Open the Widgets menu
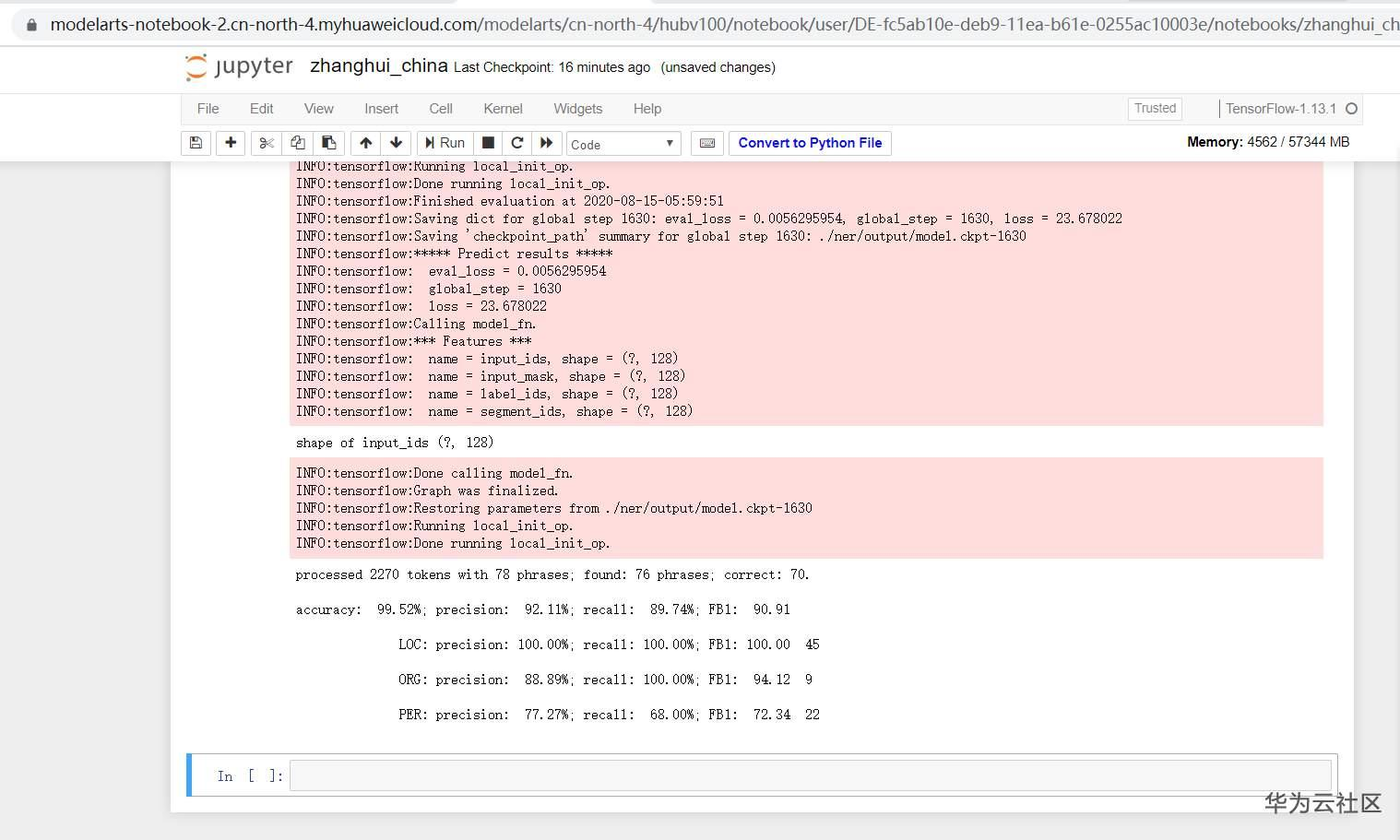Screen dimensions: 1400x840 (578, 109)
